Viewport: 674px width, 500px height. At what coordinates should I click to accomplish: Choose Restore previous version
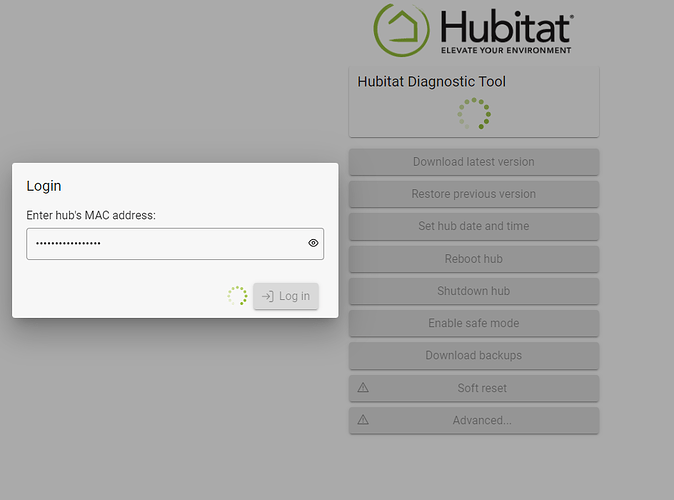(473, 194)
